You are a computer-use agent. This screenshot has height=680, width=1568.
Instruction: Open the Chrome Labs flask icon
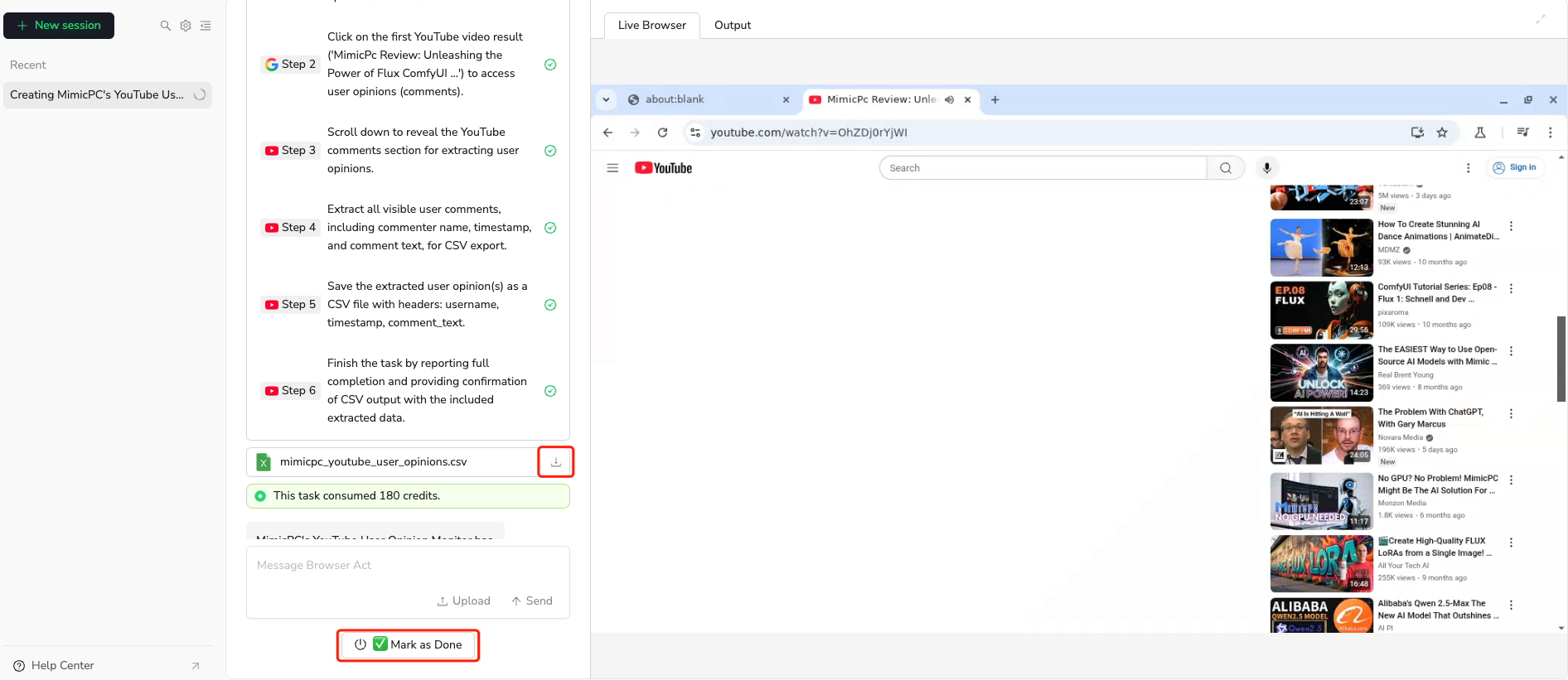coord(1481,133)
